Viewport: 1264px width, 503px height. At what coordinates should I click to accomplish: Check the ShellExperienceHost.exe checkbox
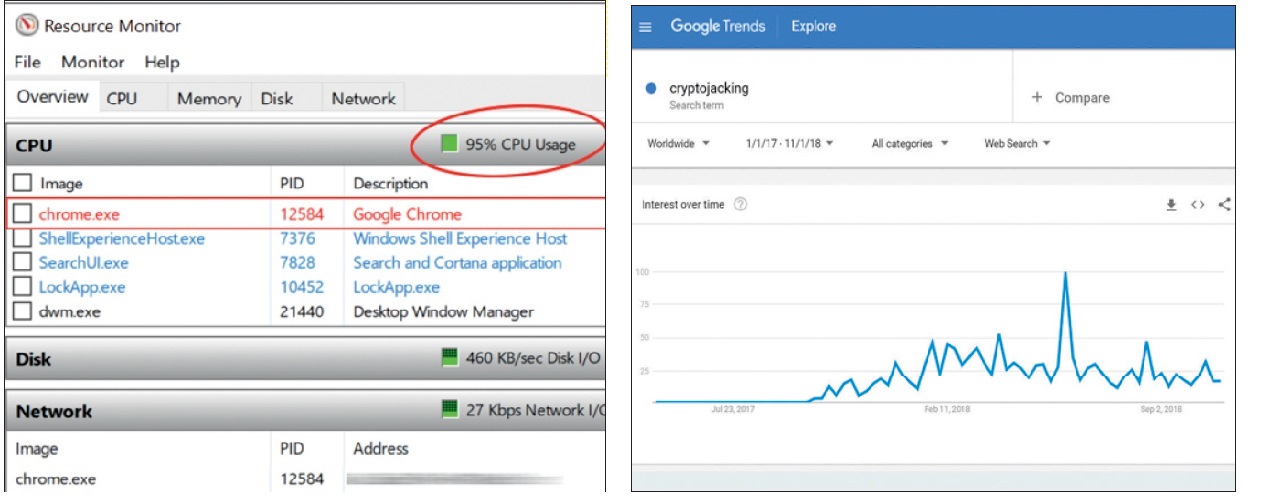coord(22,239)
